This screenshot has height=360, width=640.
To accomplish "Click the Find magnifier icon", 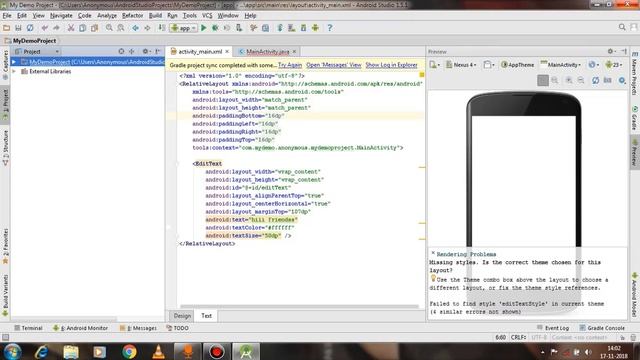I will coord(109,28).
